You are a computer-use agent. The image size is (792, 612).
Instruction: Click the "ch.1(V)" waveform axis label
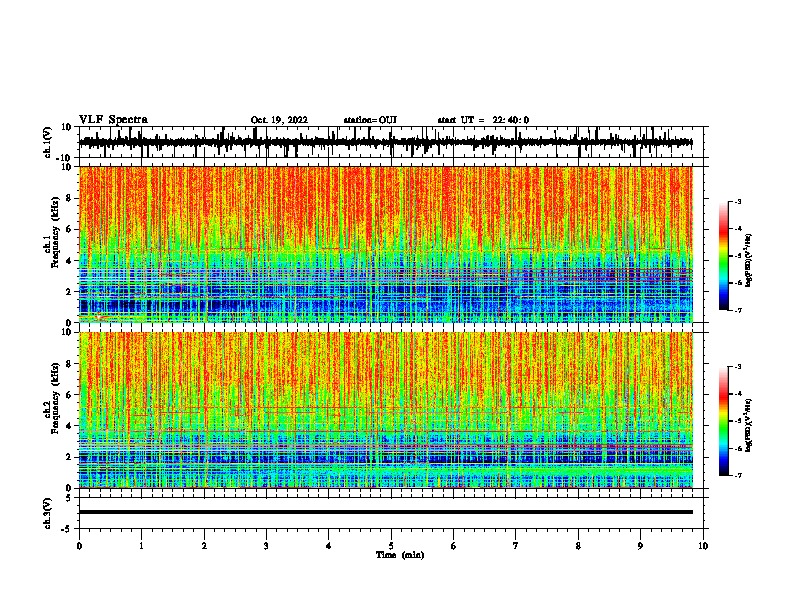tap(48, 142)
